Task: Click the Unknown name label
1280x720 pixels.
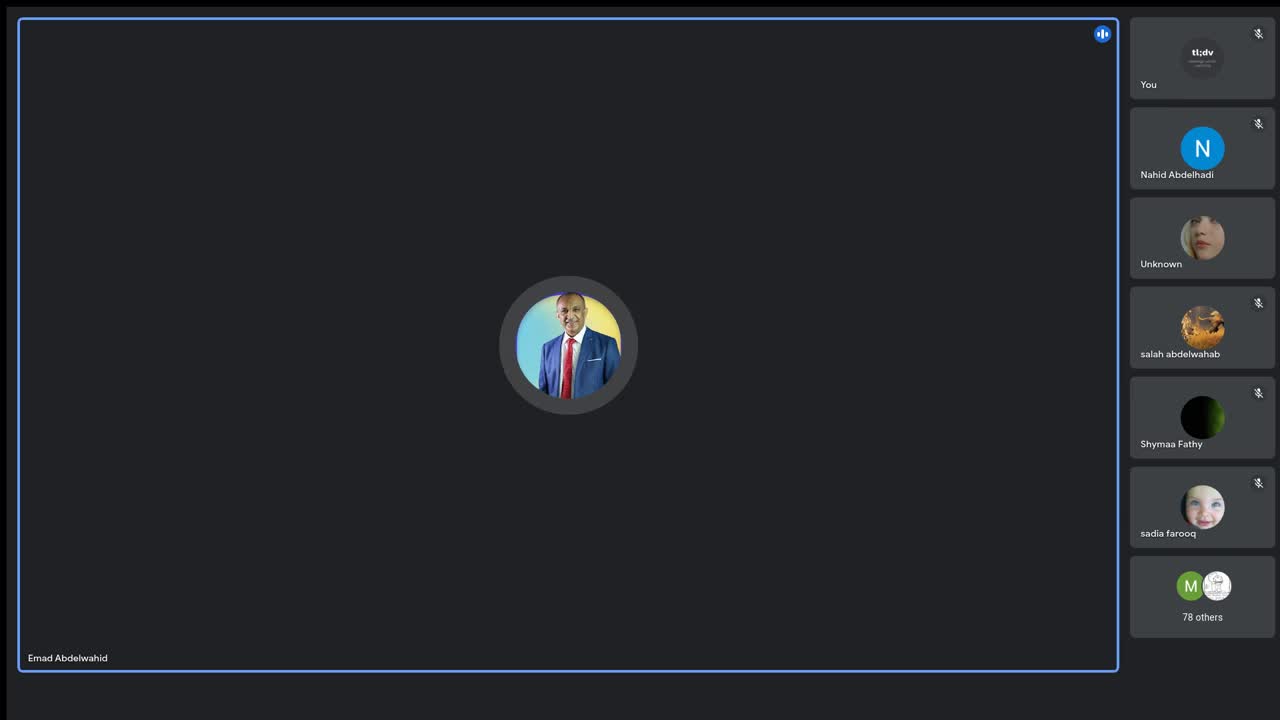Action: [1161, 264]
